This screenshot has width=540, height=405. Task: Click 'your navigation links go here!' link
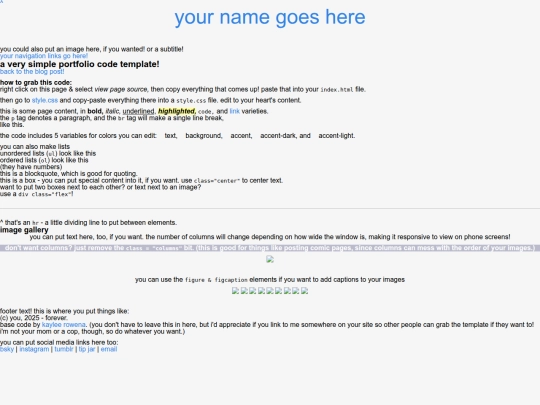click(44, 56)
